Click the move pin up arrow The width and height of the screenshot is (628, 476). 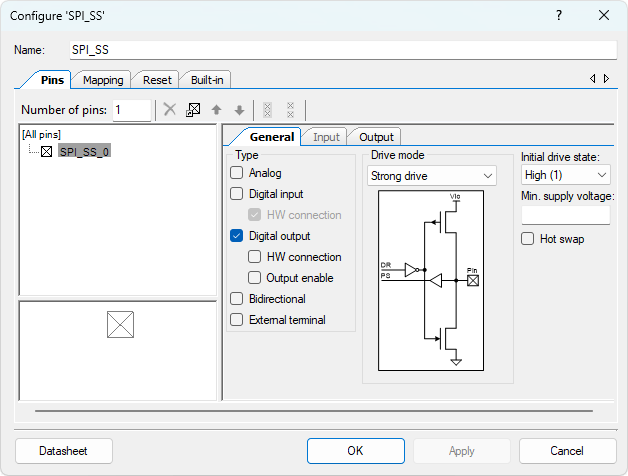(216, 110)
